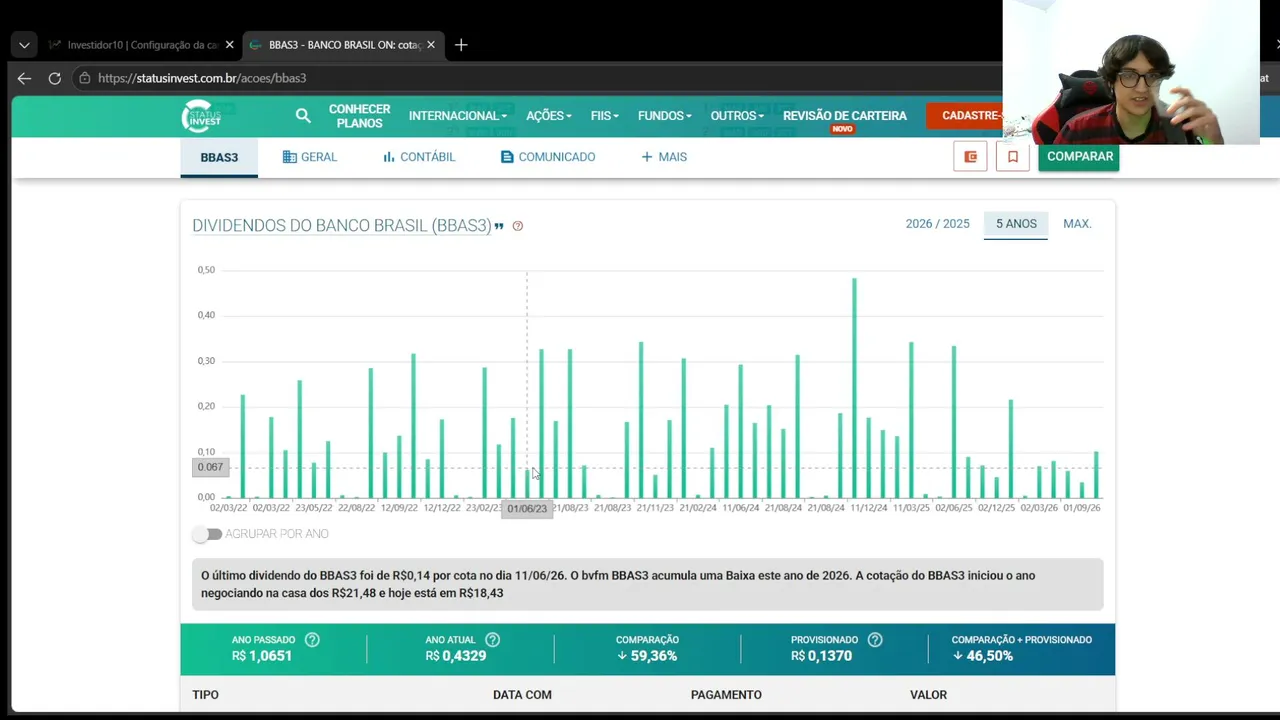
Task: Click the tallest dividend bar in the chart
Action: (854, 388)
